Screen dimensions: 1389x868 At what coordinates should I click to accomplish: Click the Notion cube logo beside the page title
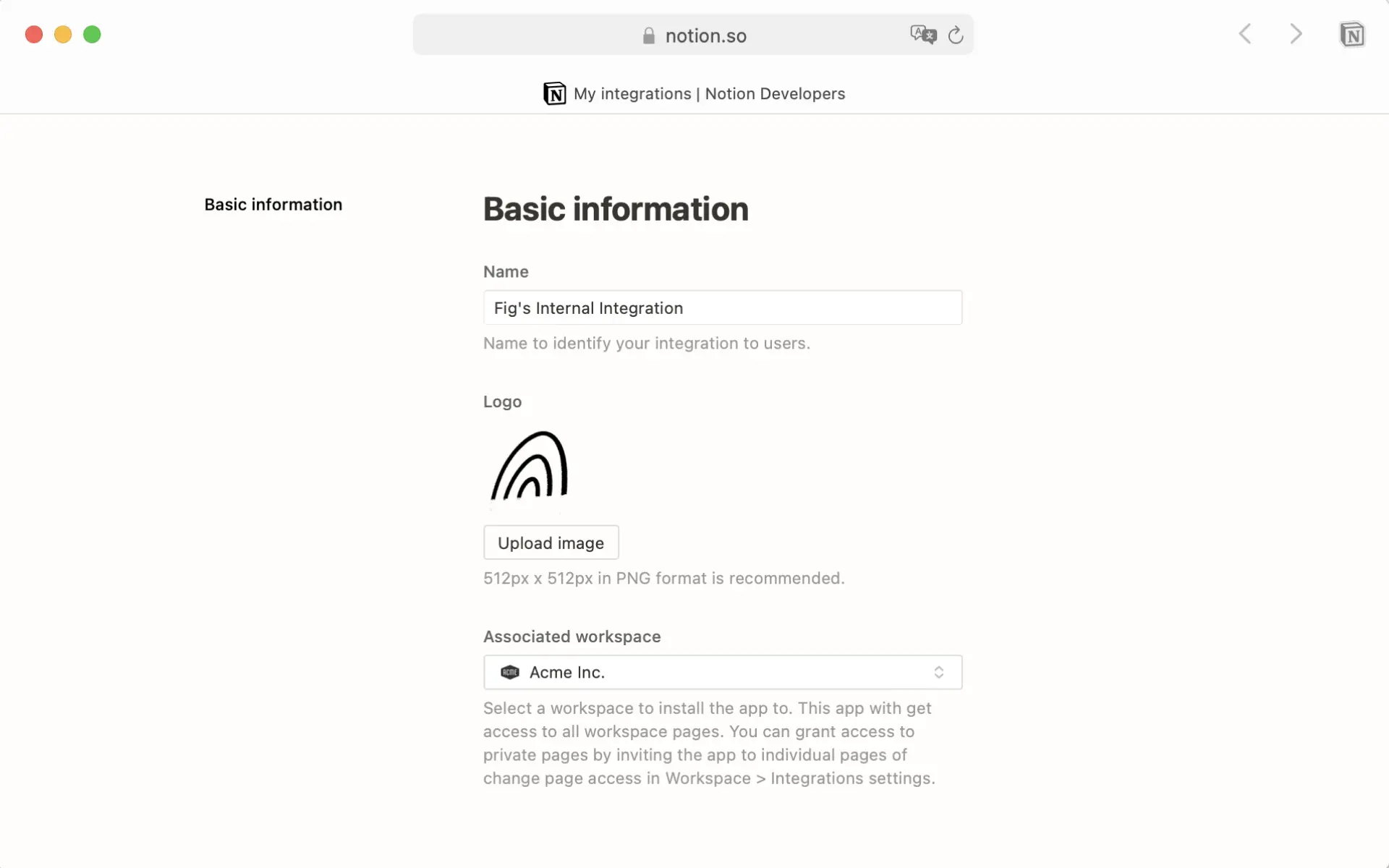point(554,93)
